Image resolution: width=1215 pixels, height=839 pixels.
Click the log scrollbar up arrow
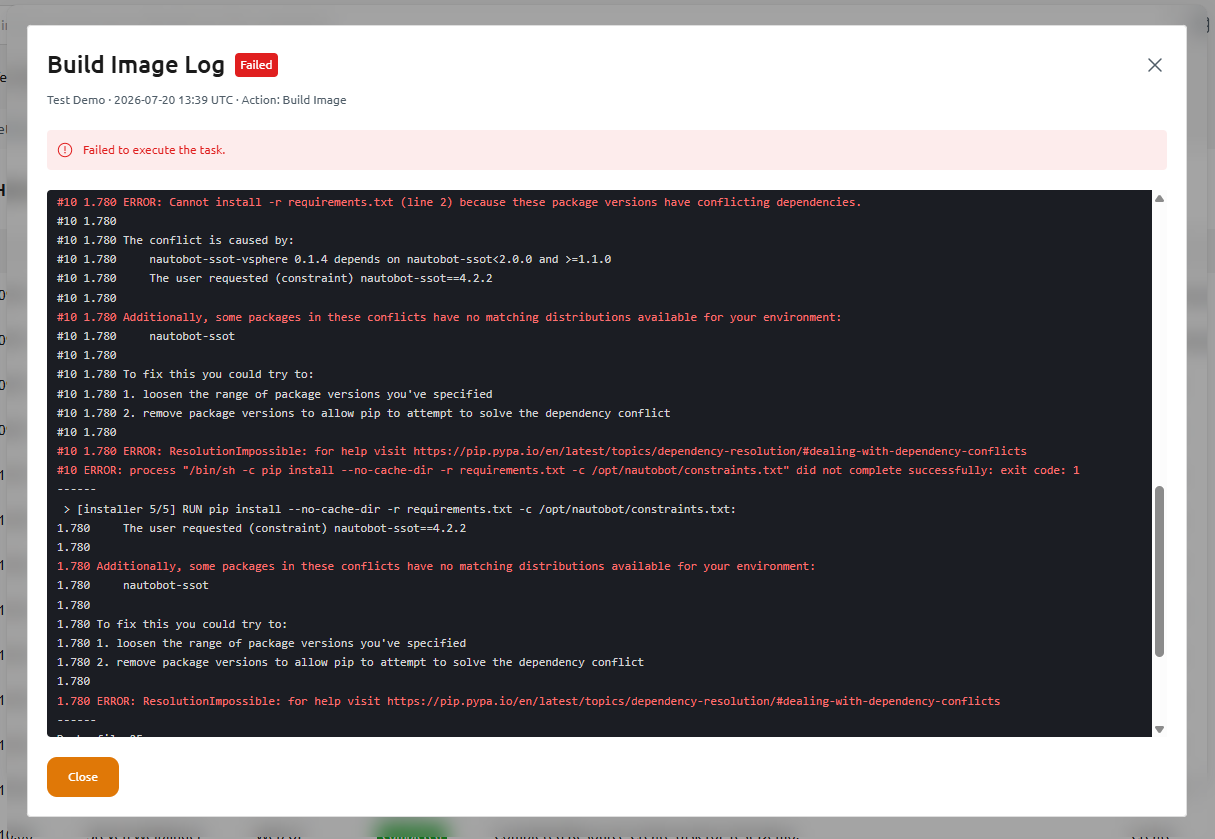(x=1160, y=198)
